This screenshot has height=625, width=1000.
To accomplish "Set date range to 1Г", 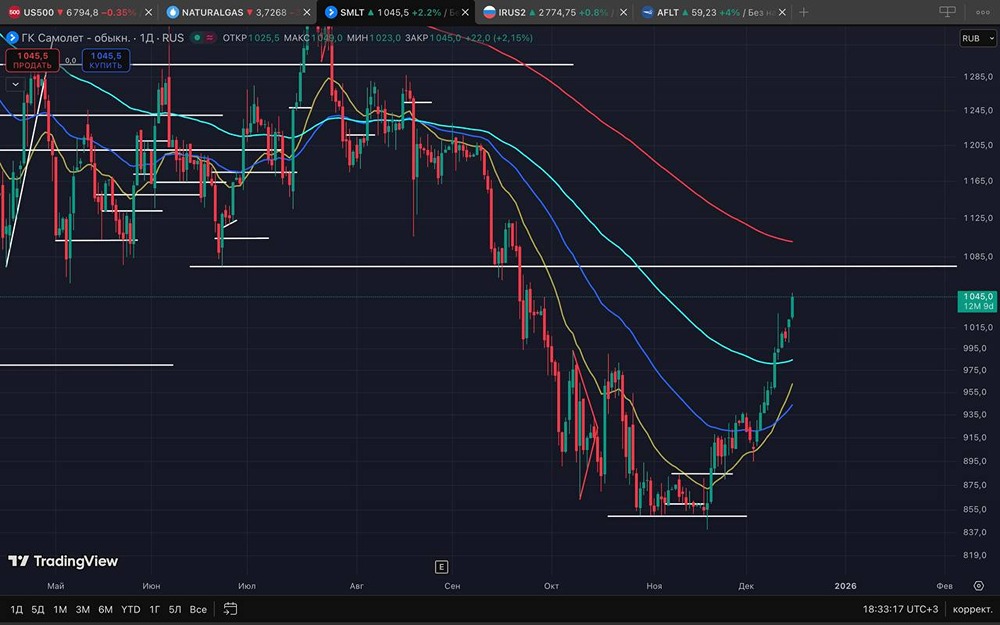I will [x=154, y=609].
